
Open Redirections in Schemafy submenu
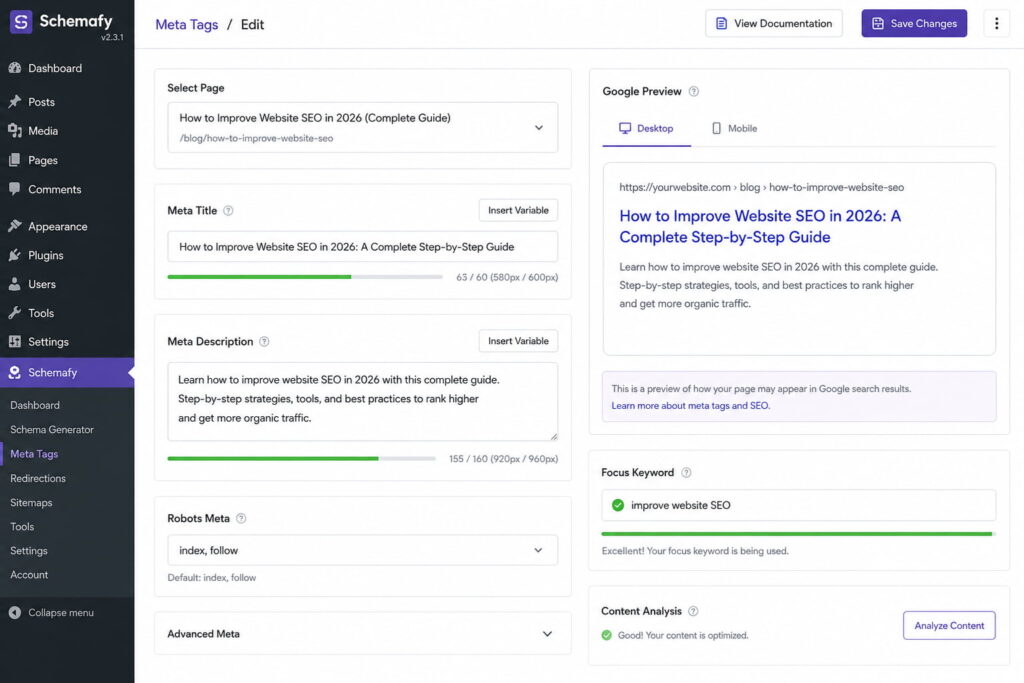coord(38,479)
